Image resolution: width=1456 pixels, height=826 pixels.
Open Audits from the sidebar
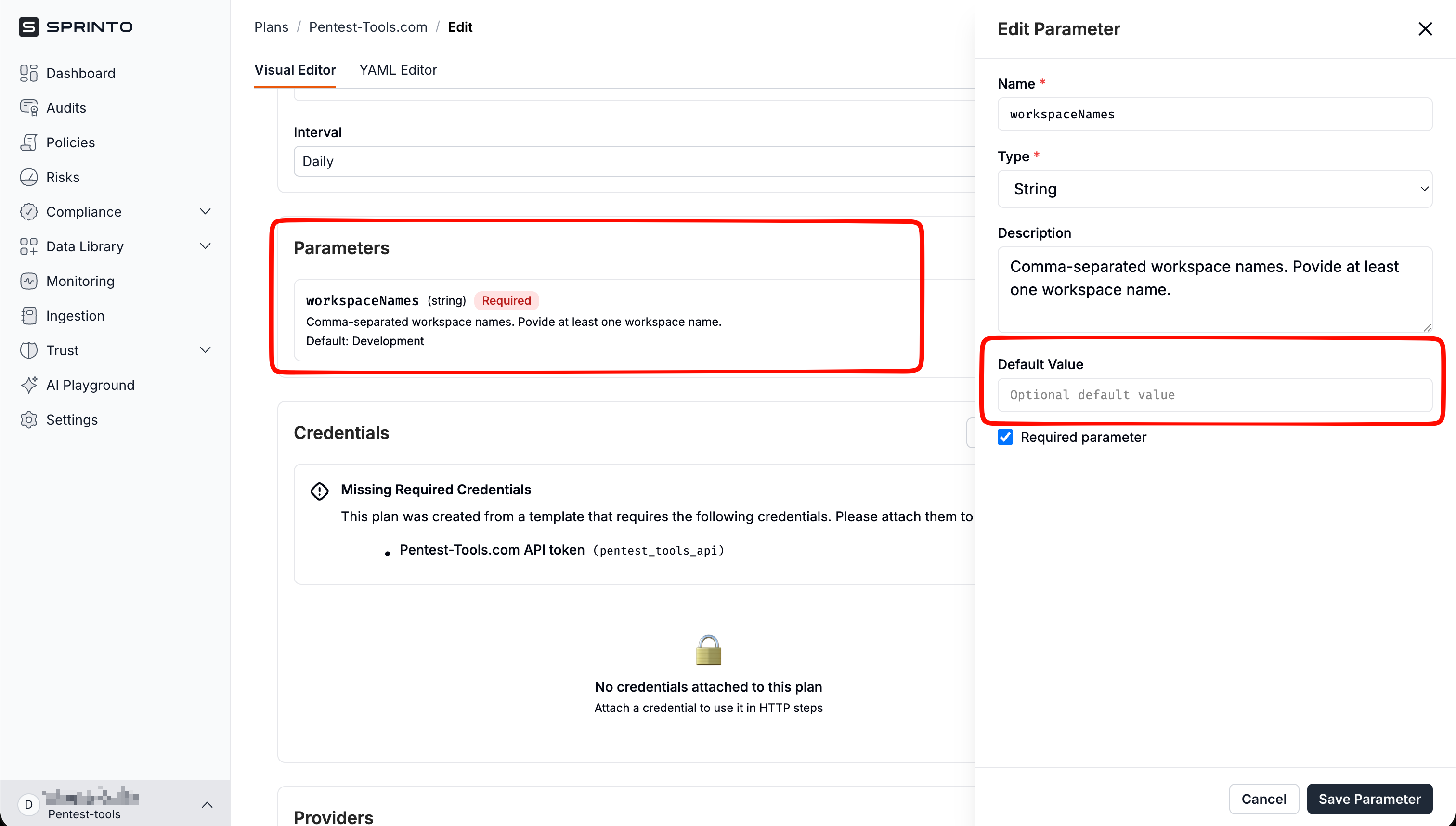click(66, 108)
